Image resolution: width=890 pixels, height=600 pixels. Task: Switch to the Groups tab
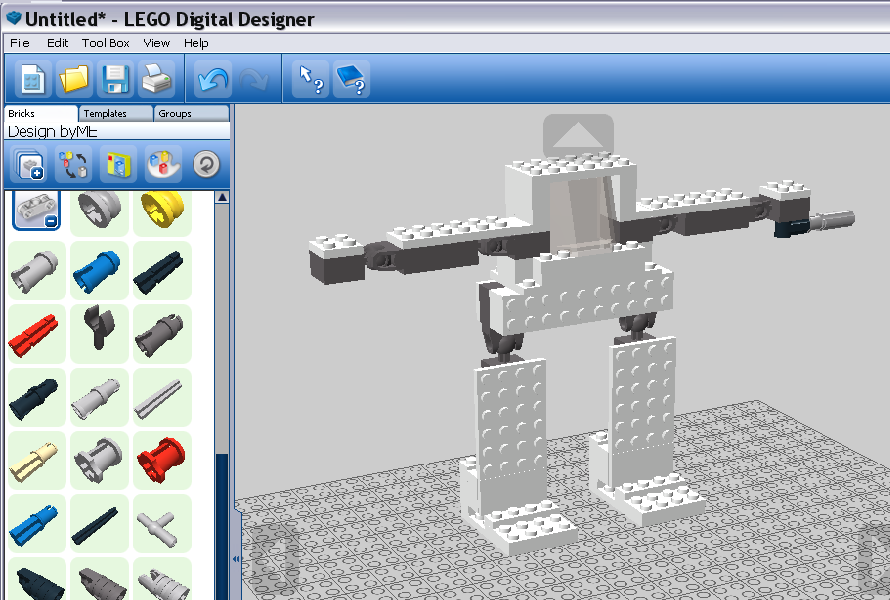pos(191,114)
